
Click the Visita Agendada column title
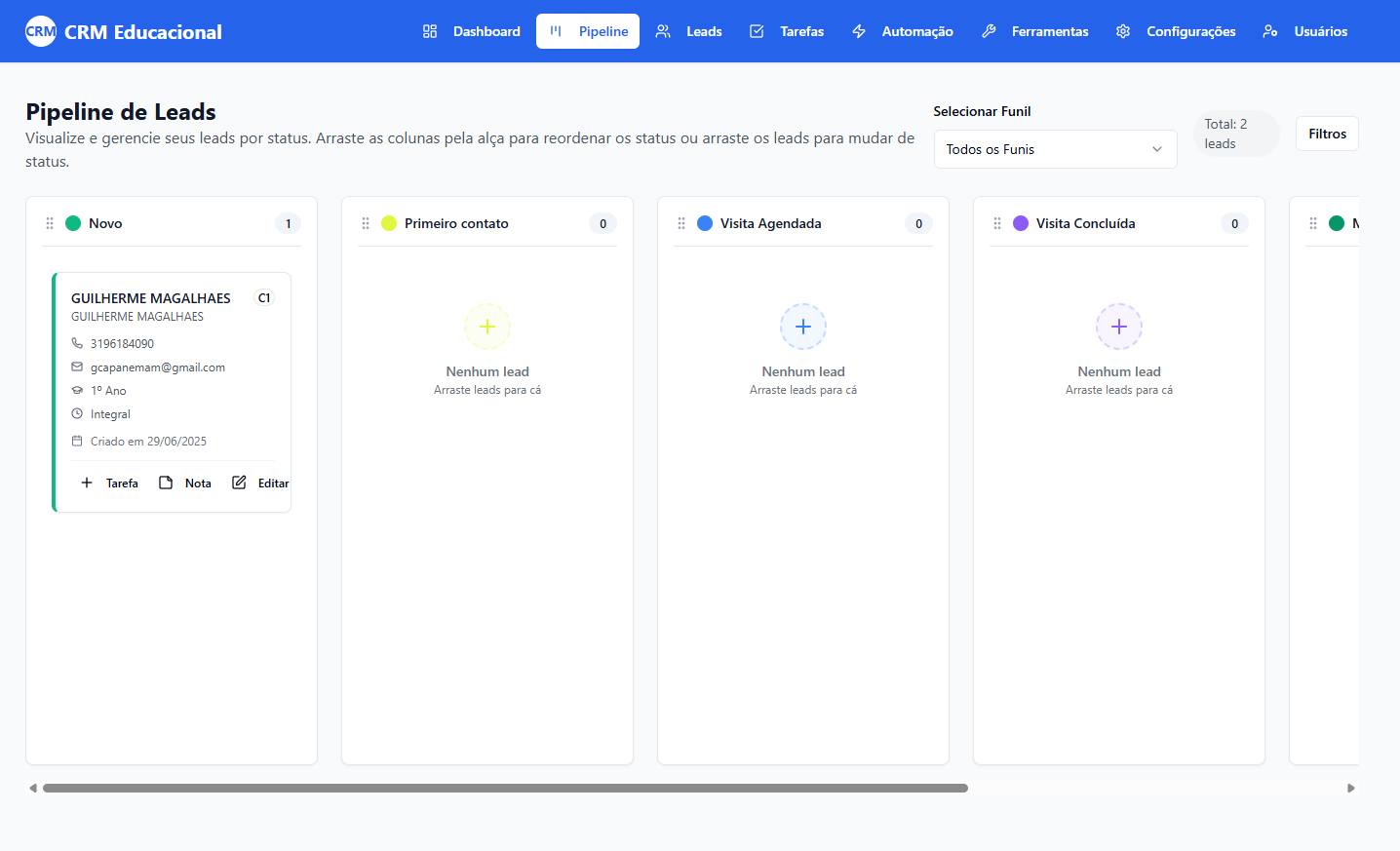770,223
